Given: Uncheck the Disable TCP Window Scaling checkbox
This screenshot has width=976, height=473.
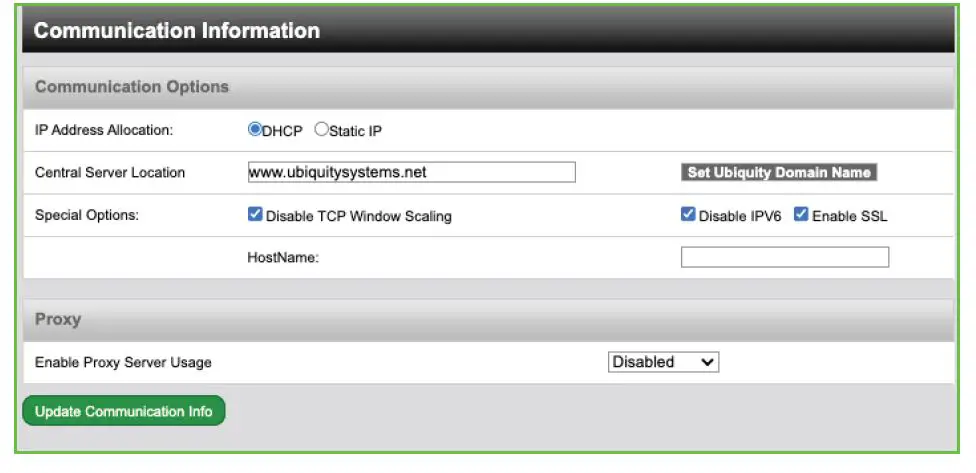Looking at the screenshot, I should pos(255,215).
